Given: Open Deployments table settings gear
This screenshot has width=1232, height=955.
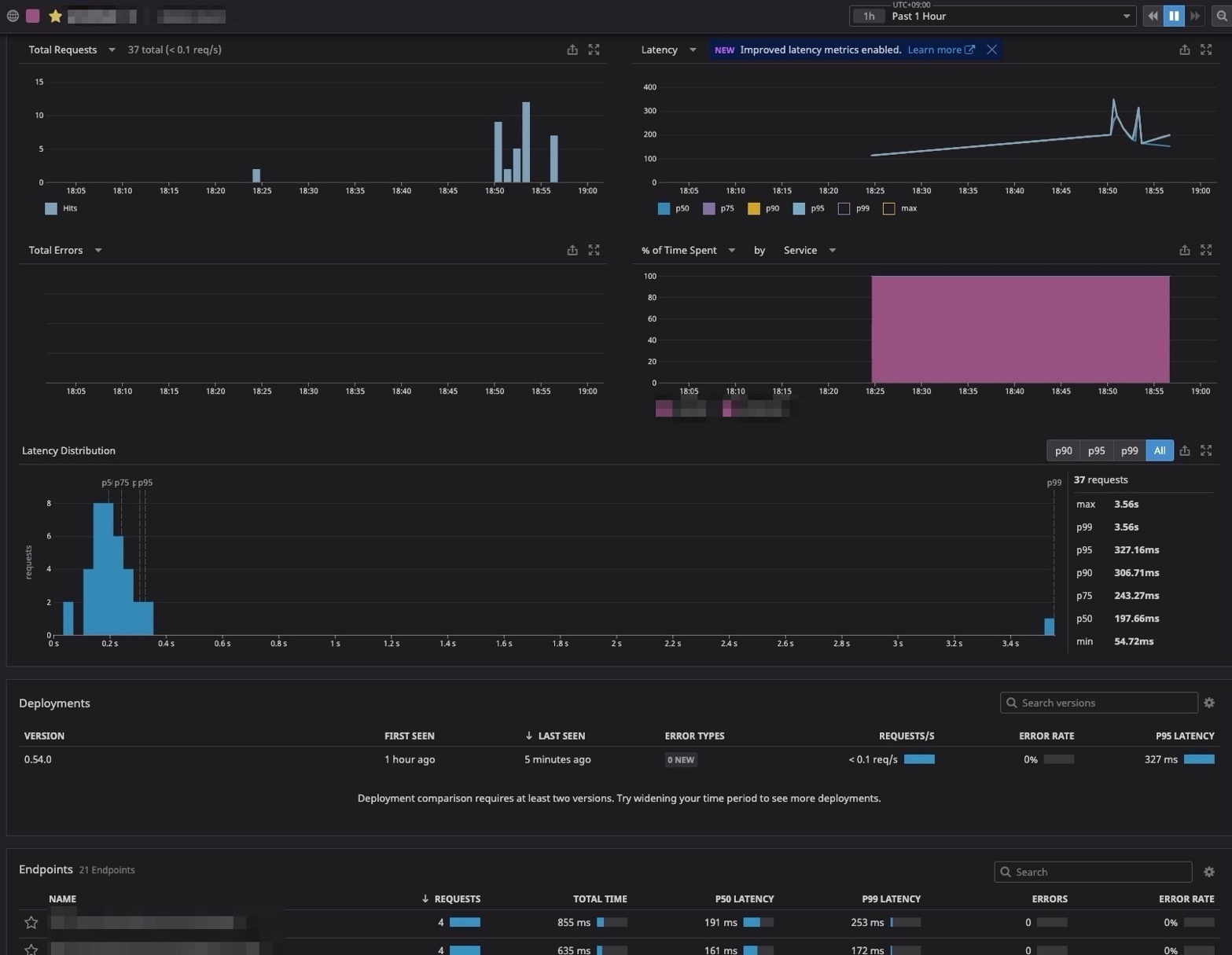Looking at the screenshot, I should (x=1209, y=703).
